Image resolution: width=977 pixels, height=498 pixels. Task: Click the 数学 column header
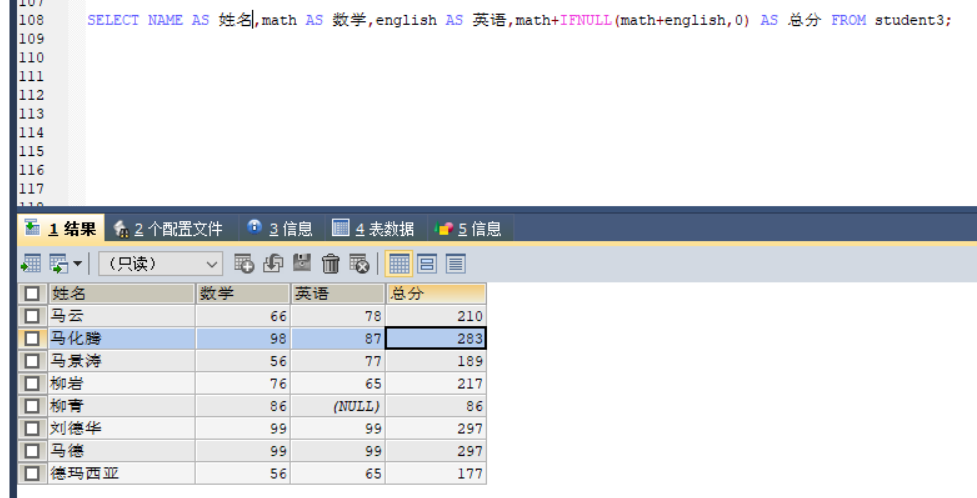[244, 294]
